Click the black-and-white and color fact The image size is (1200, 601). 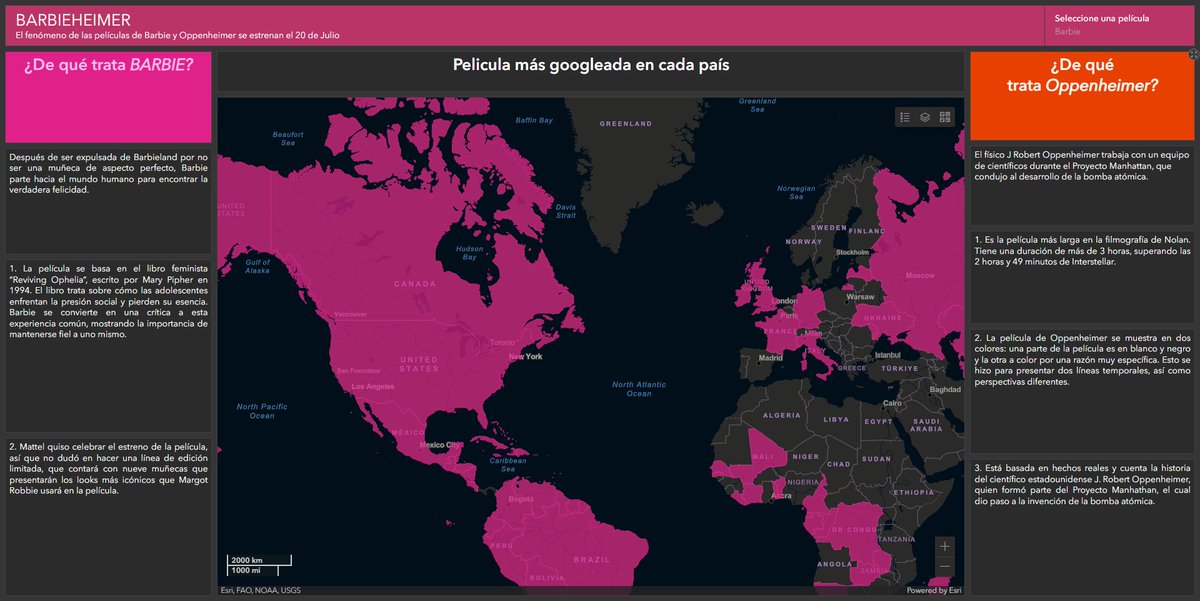pyautogui.click(x=1082, y=359)
